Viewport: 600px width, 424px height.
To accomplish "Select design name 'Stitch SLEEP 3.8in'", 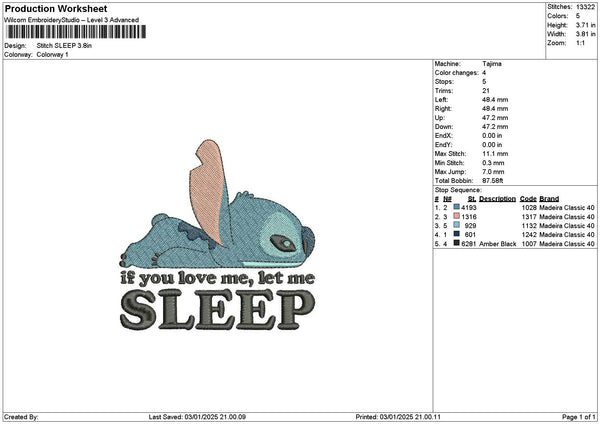I will pos(64,46).
